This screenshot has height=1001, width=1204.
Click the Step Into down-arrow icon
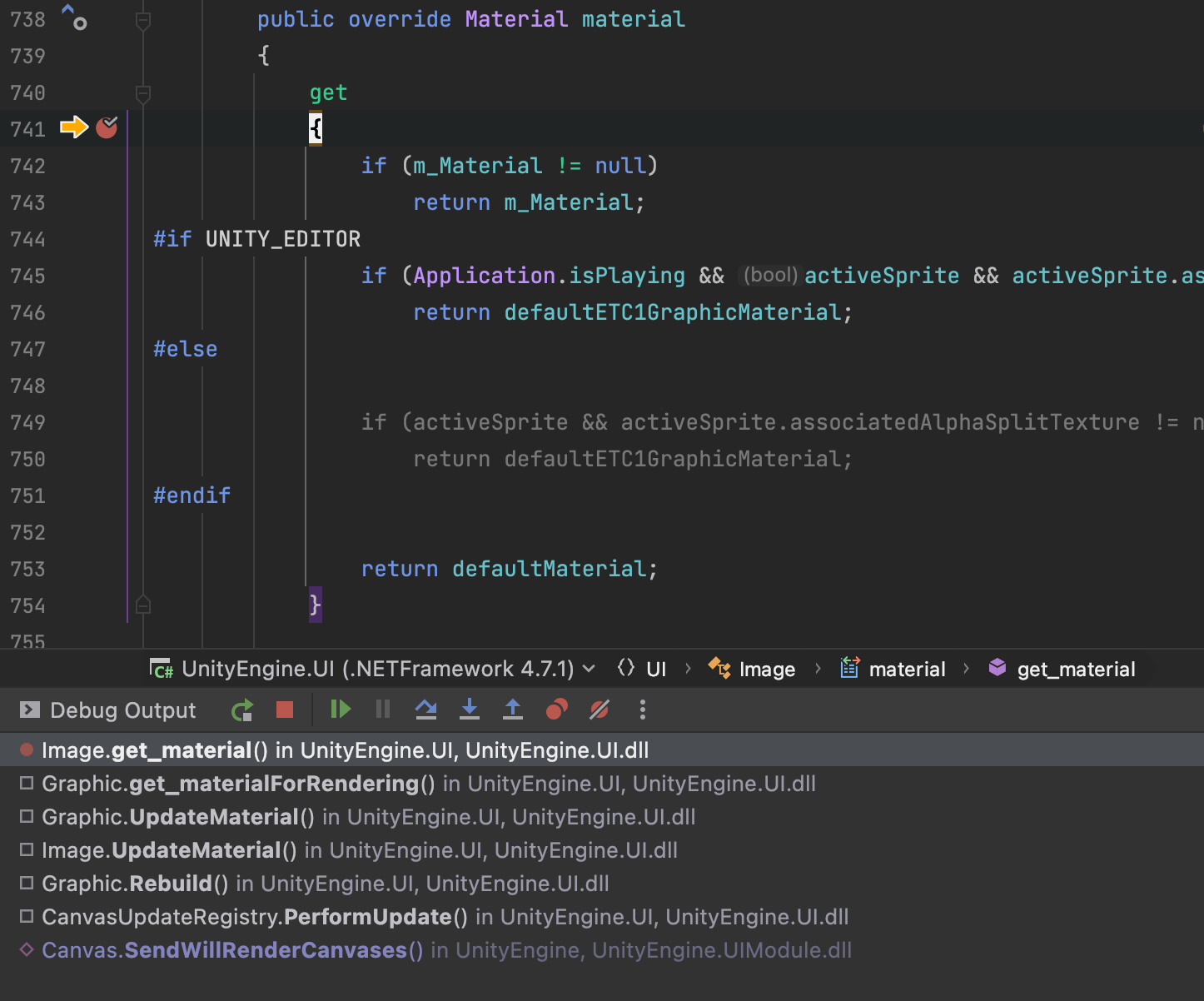point(470,710)
